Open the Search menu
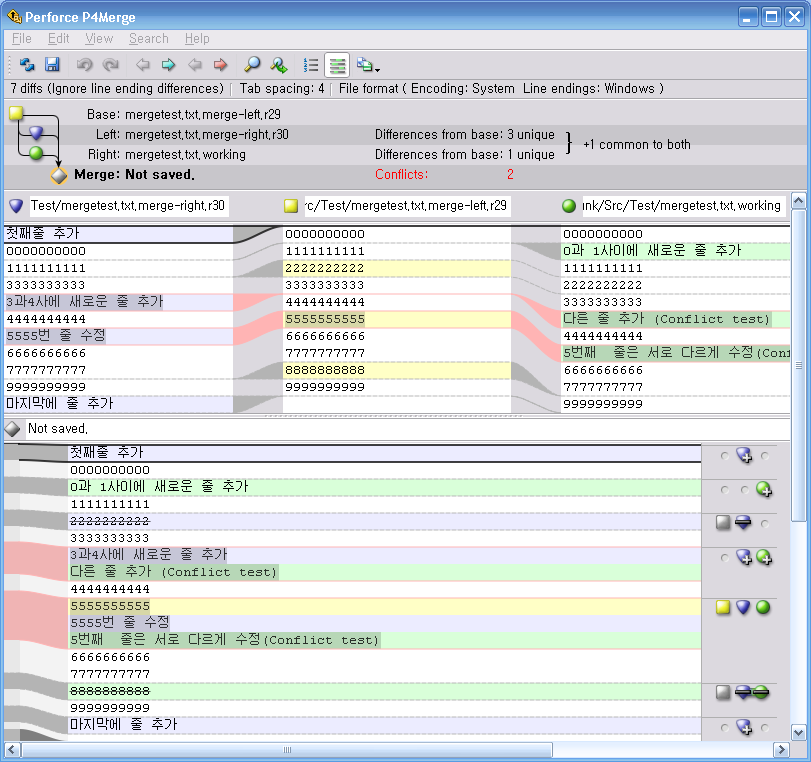The image size is (811, 762). (x=149, y=38)
